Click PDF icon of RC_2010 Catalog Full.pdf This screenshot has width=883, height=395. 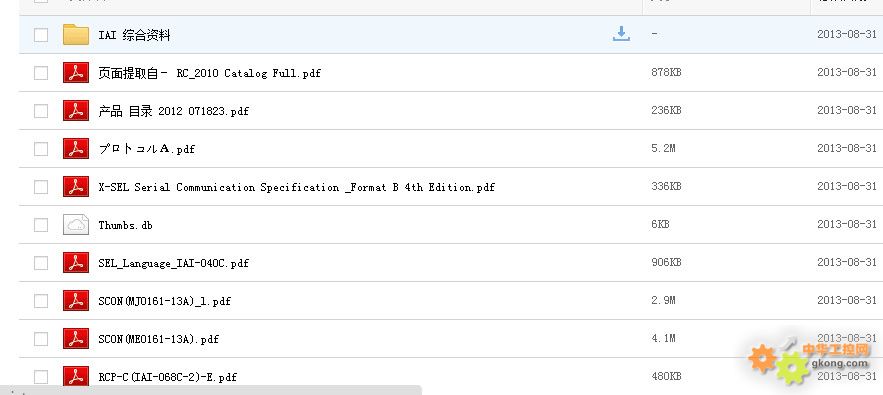pos(76,73)
